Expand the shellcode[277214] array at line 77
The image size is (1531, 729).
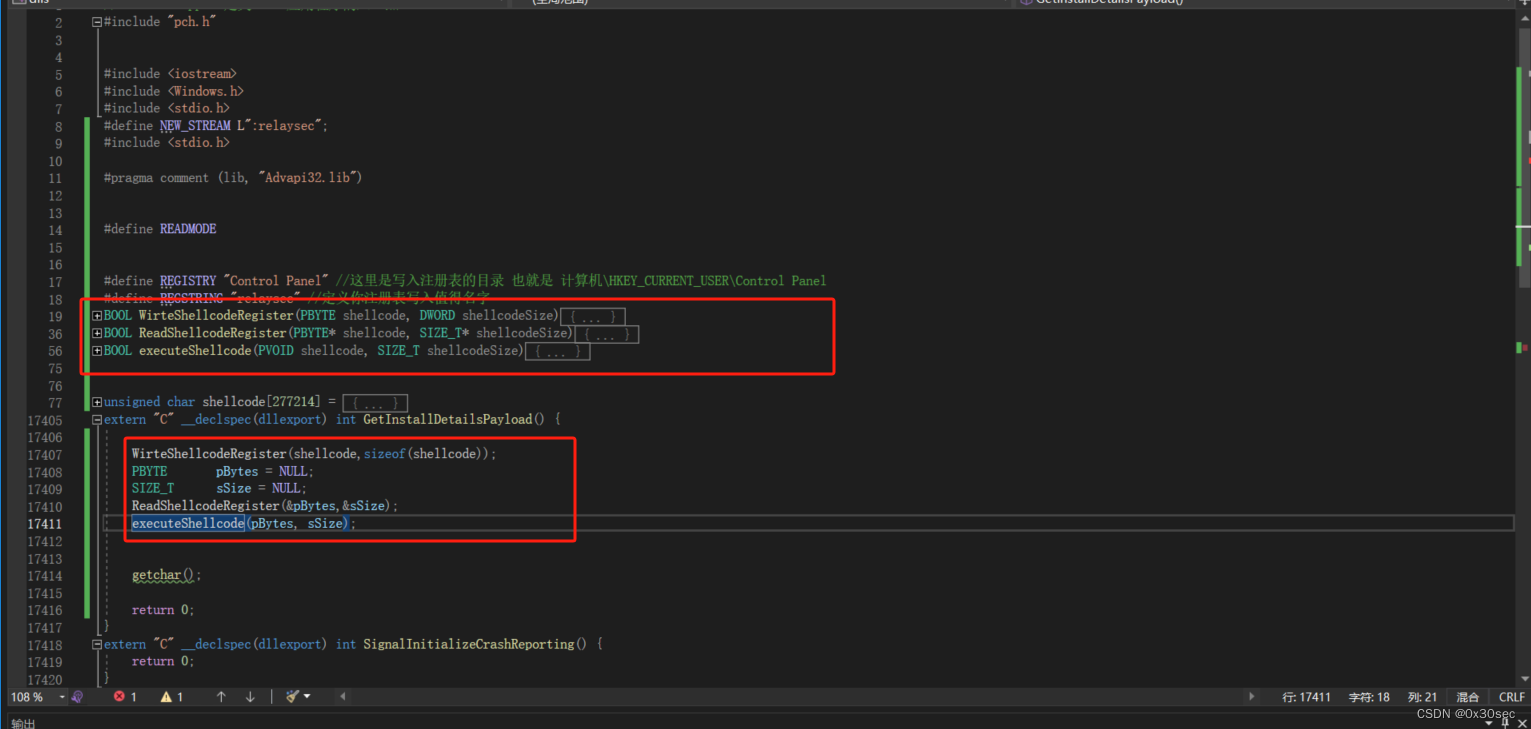coord(97,402)
